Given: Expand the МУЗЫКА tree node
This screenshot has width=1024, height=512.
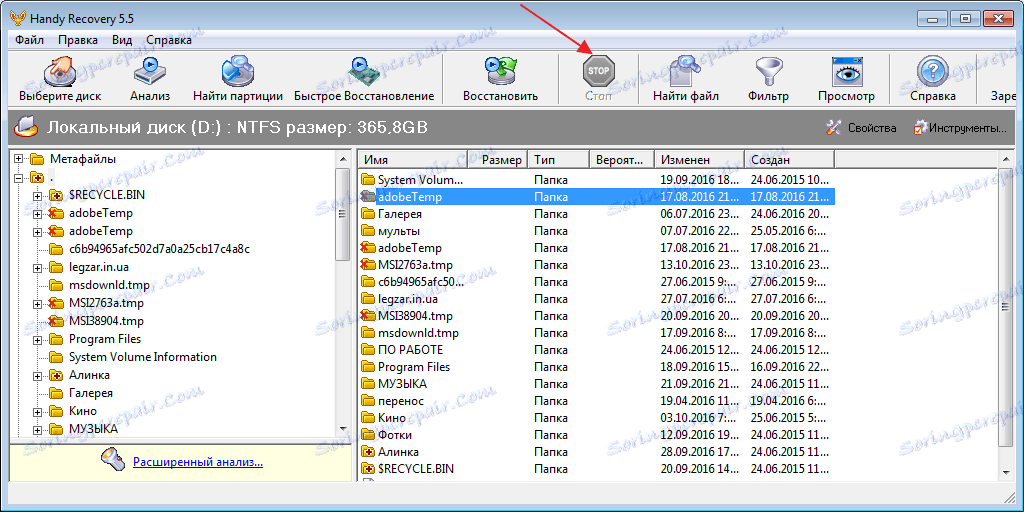Looking at the screenshot, I should point(37,430).
